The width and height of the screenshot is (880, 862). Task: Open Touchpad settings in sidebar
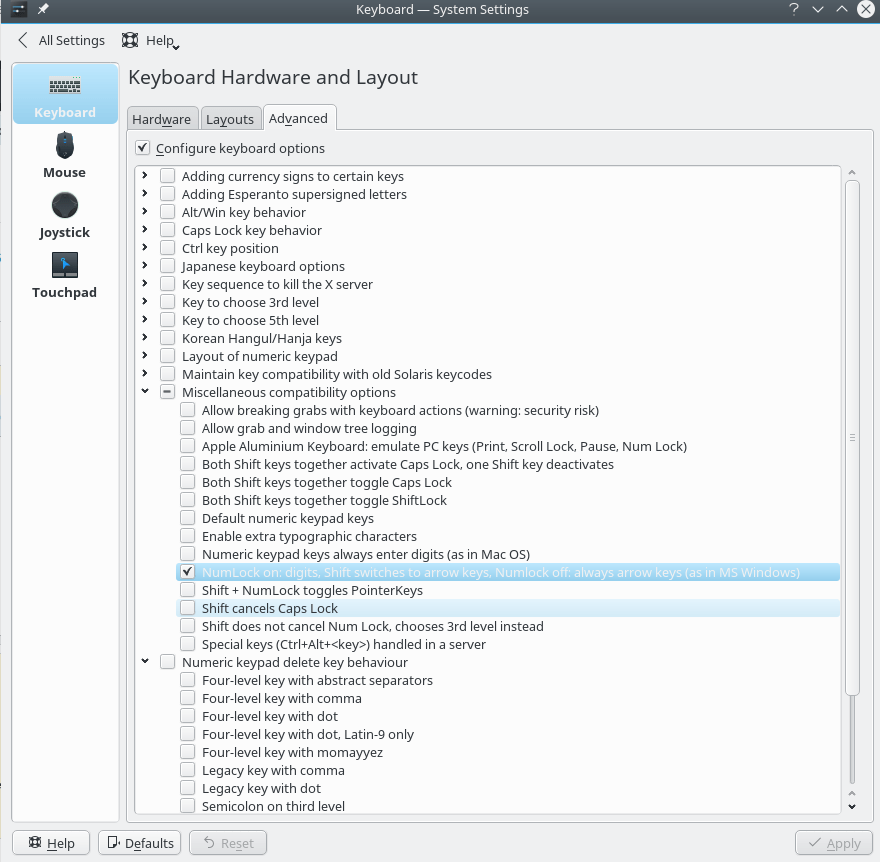click(64, 272)
